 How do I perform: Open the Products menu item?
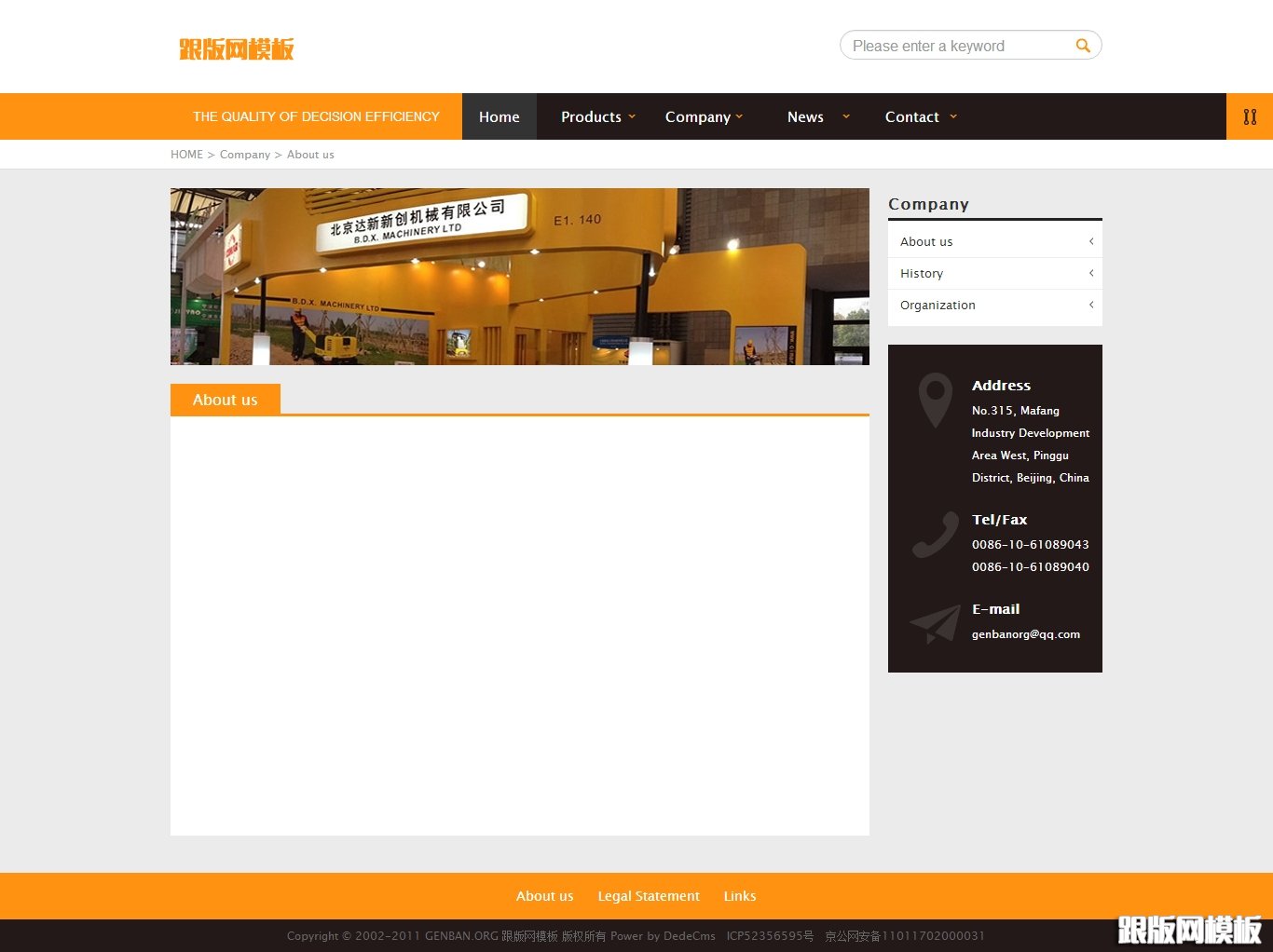591,116
